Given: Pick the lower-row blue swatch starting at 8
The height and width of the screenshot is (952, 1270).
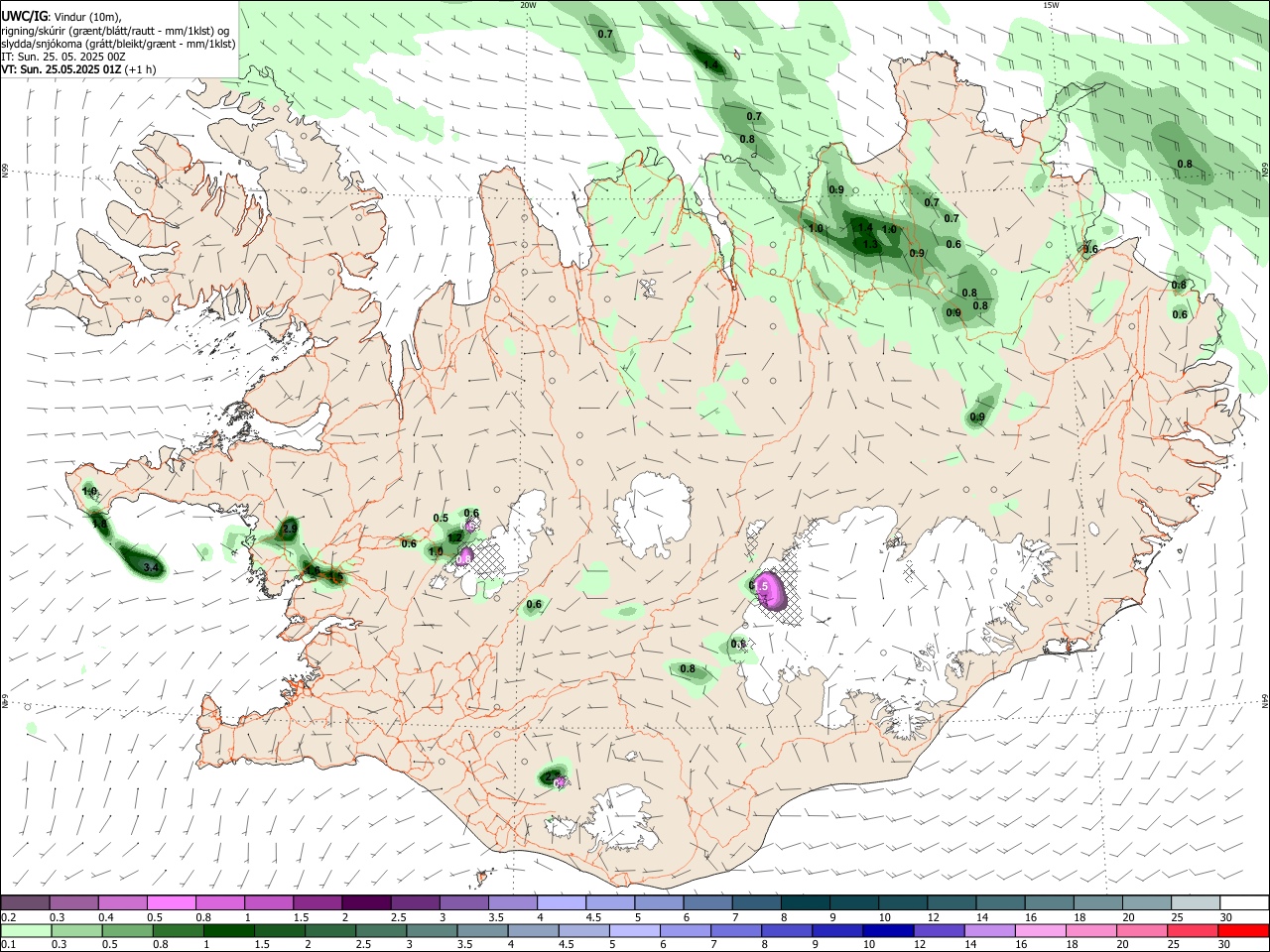Looking at the screenshot, I should 786,930.
